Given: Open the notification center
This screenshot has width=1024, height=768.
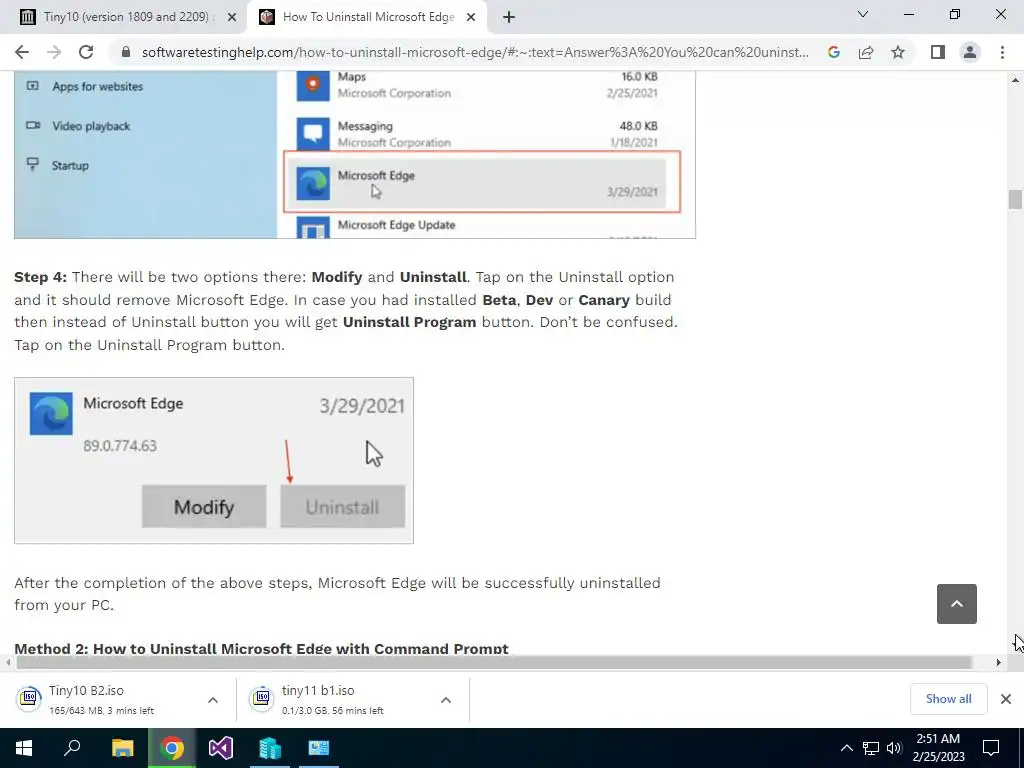Looking at the screenshot, I should (x=991, y=748).
